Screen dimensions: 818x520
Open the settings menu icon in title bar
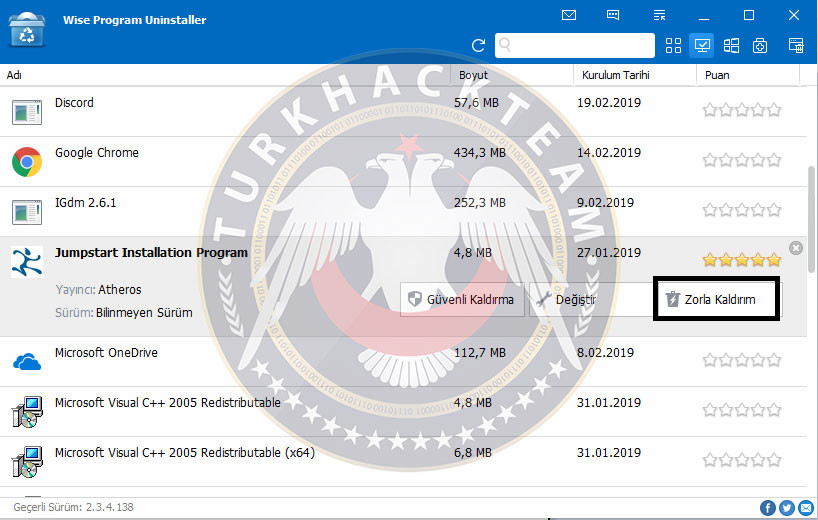coord(659,15)
